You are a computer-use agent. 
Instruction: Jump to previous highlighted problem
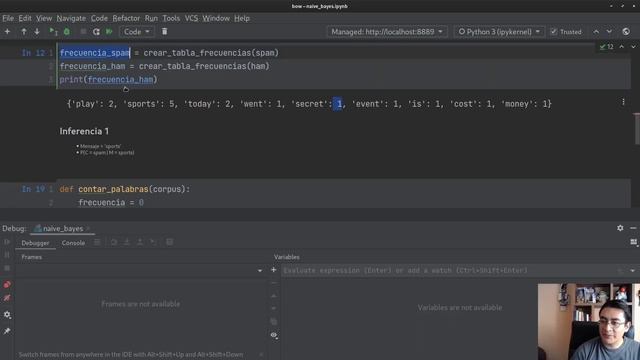[x=622, y=47]
